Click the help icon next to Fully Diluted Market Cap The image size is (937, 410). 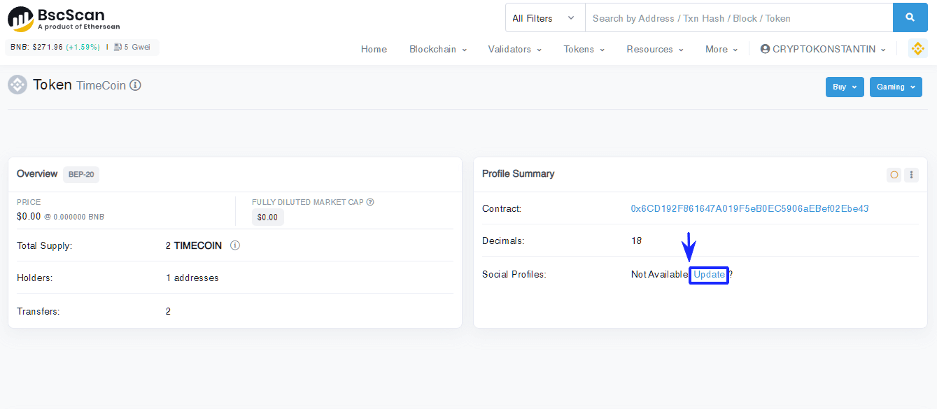click(x=370, y=202)
